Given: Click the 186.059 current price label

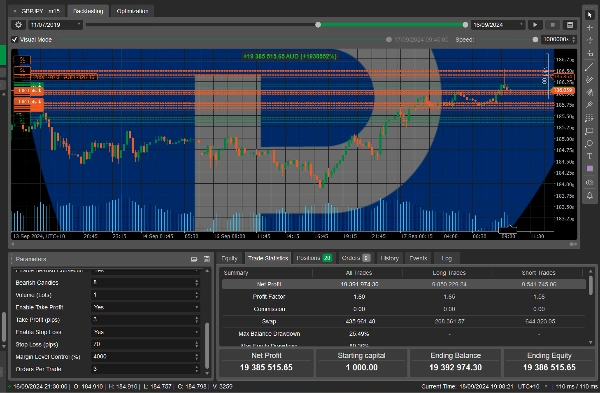Looking at the screenshot, I should pos(563,91).
